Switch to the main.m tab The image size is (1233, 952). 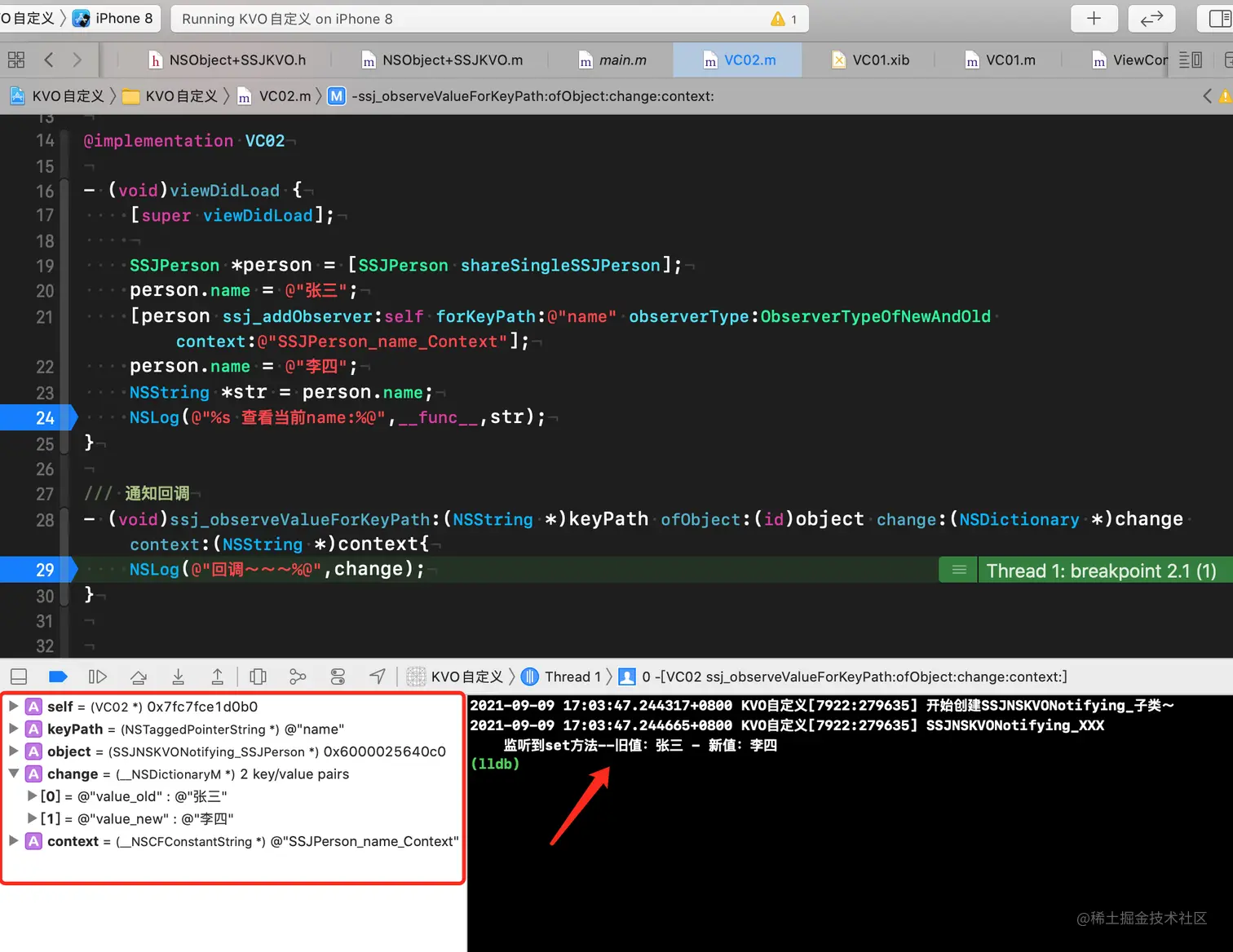[613, 59]
